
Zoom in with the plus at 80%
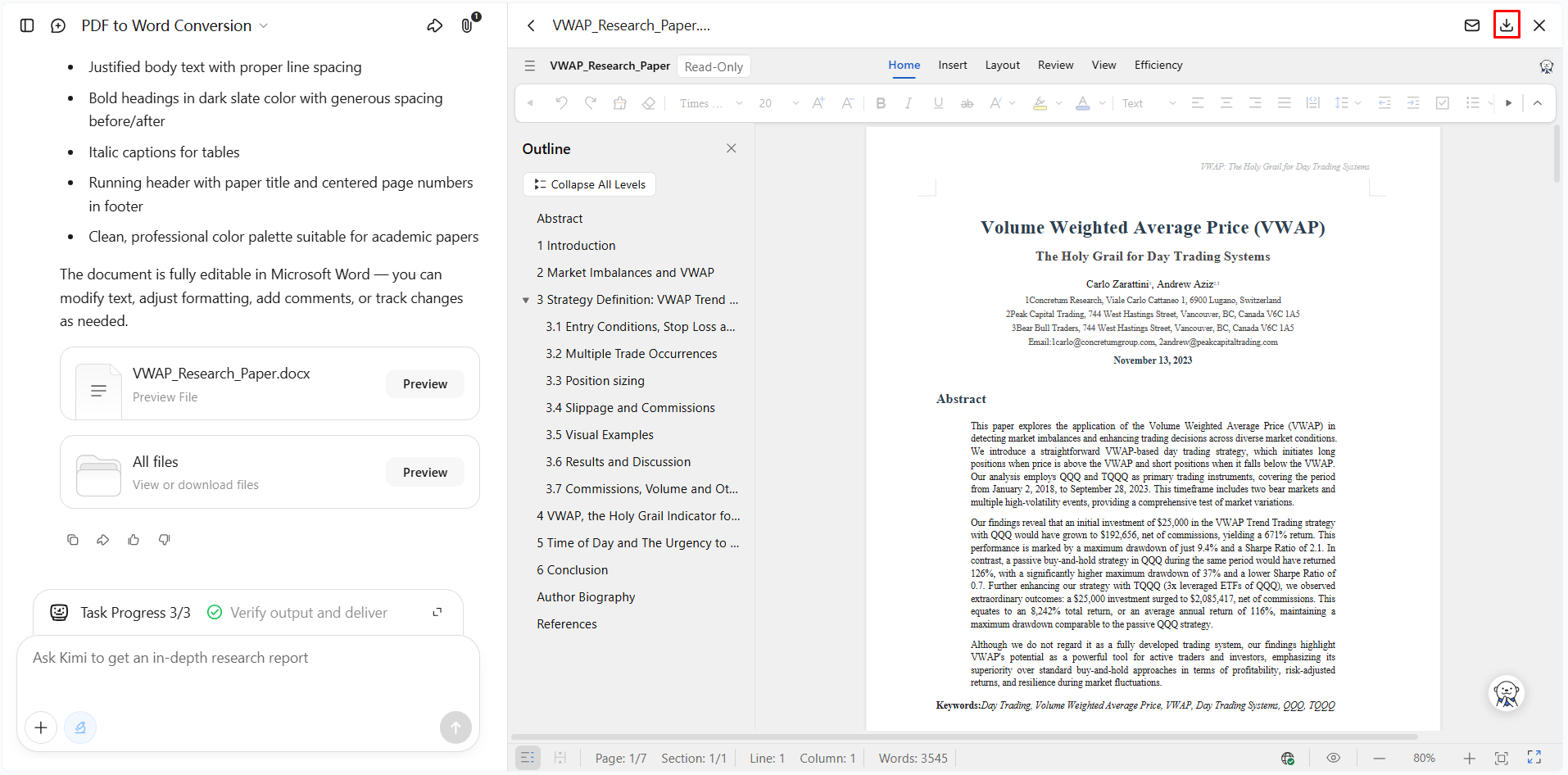1470,758
